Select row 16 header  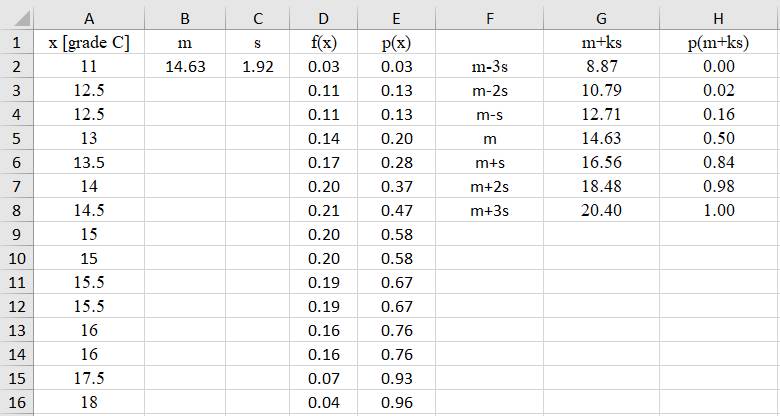(16, 403)
